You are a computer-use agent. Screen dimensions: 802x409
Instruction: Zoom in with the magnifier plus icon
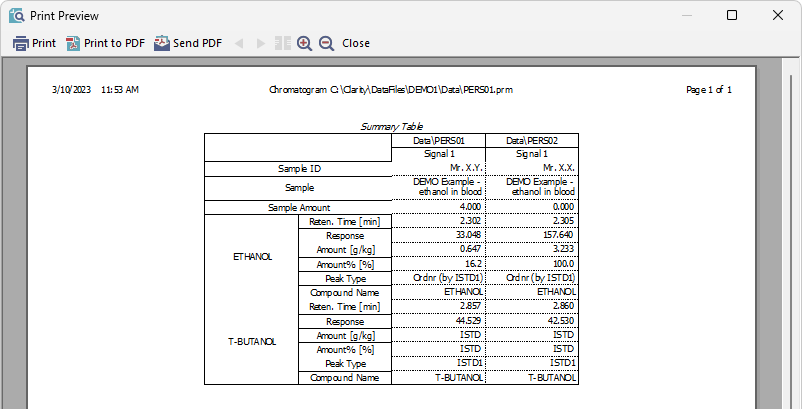coord(304,43)
